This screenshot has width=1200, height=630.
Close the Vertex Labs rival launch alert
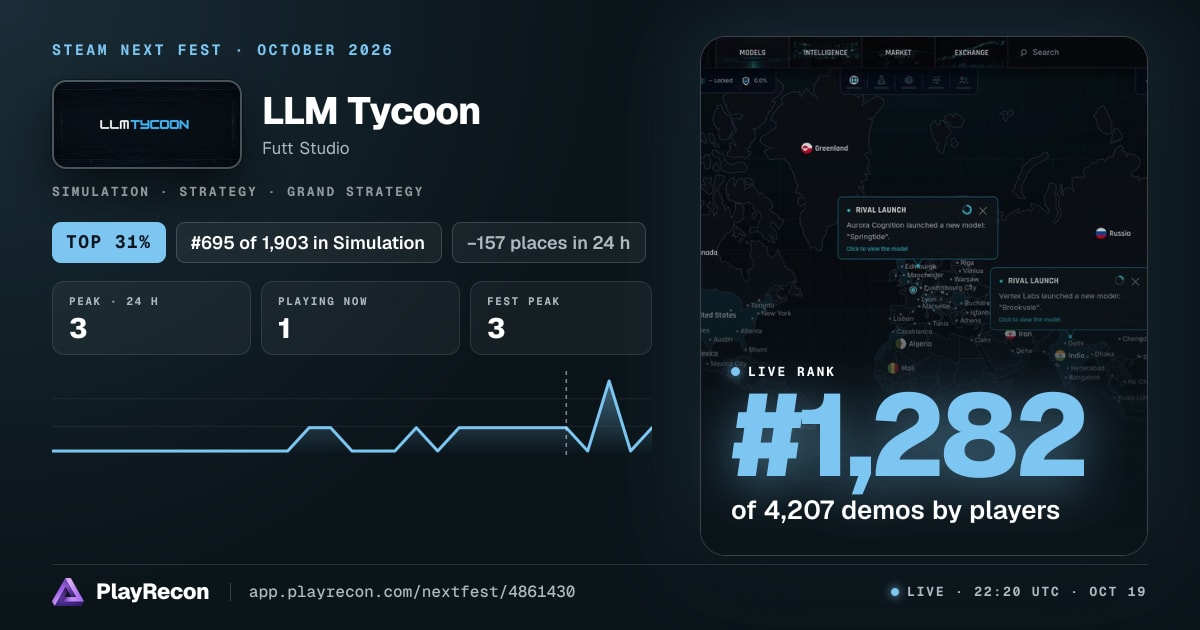click(1135, 282)
